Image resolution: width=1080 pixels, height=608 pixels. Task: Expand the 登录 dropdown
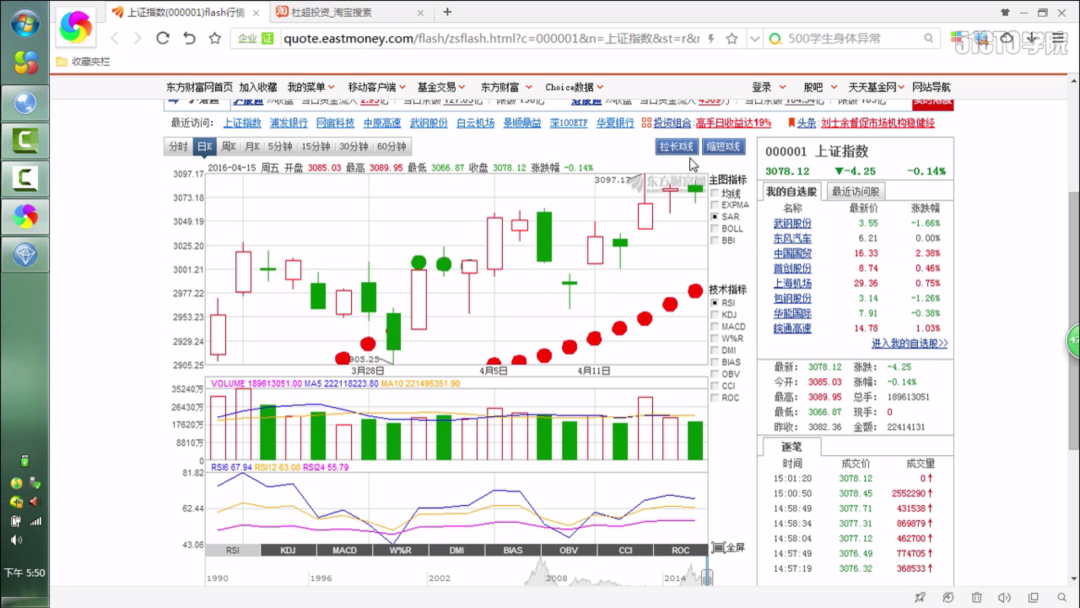(x=769, y=87)
